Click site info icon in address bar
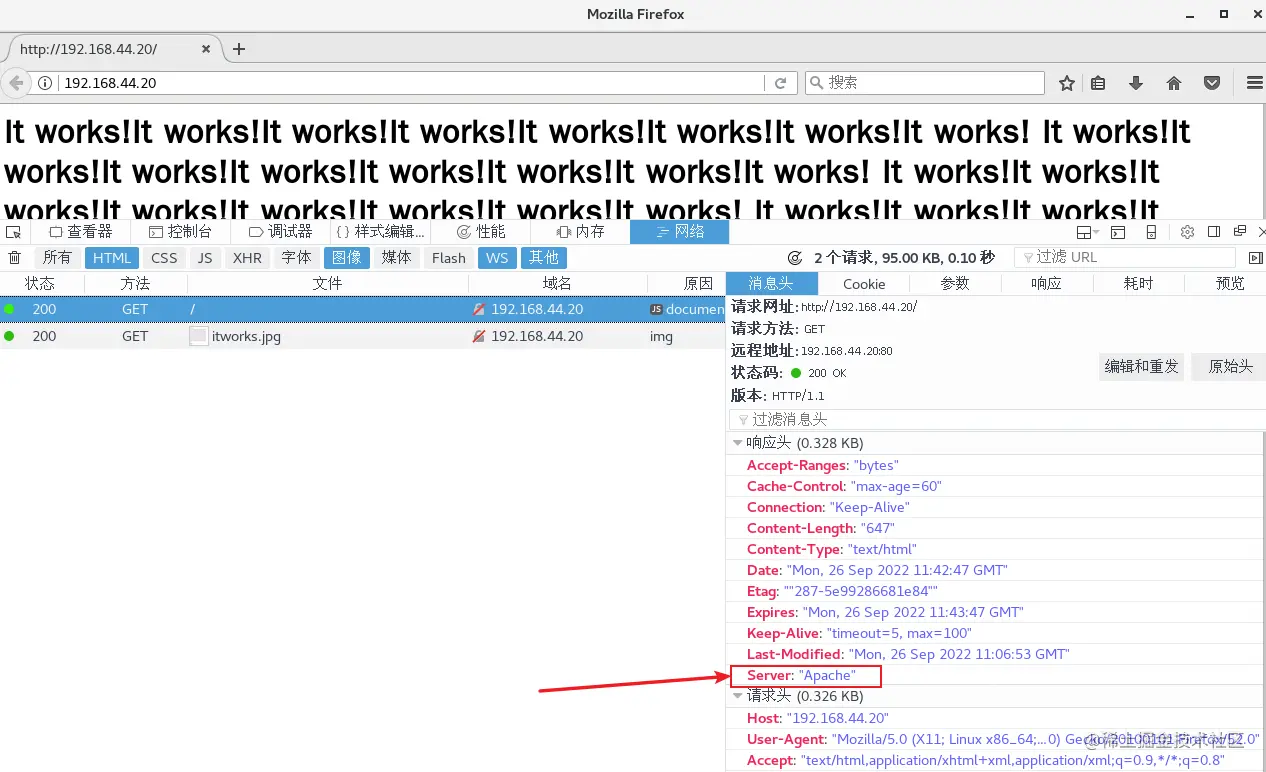1266x772 pixels. 45,83
